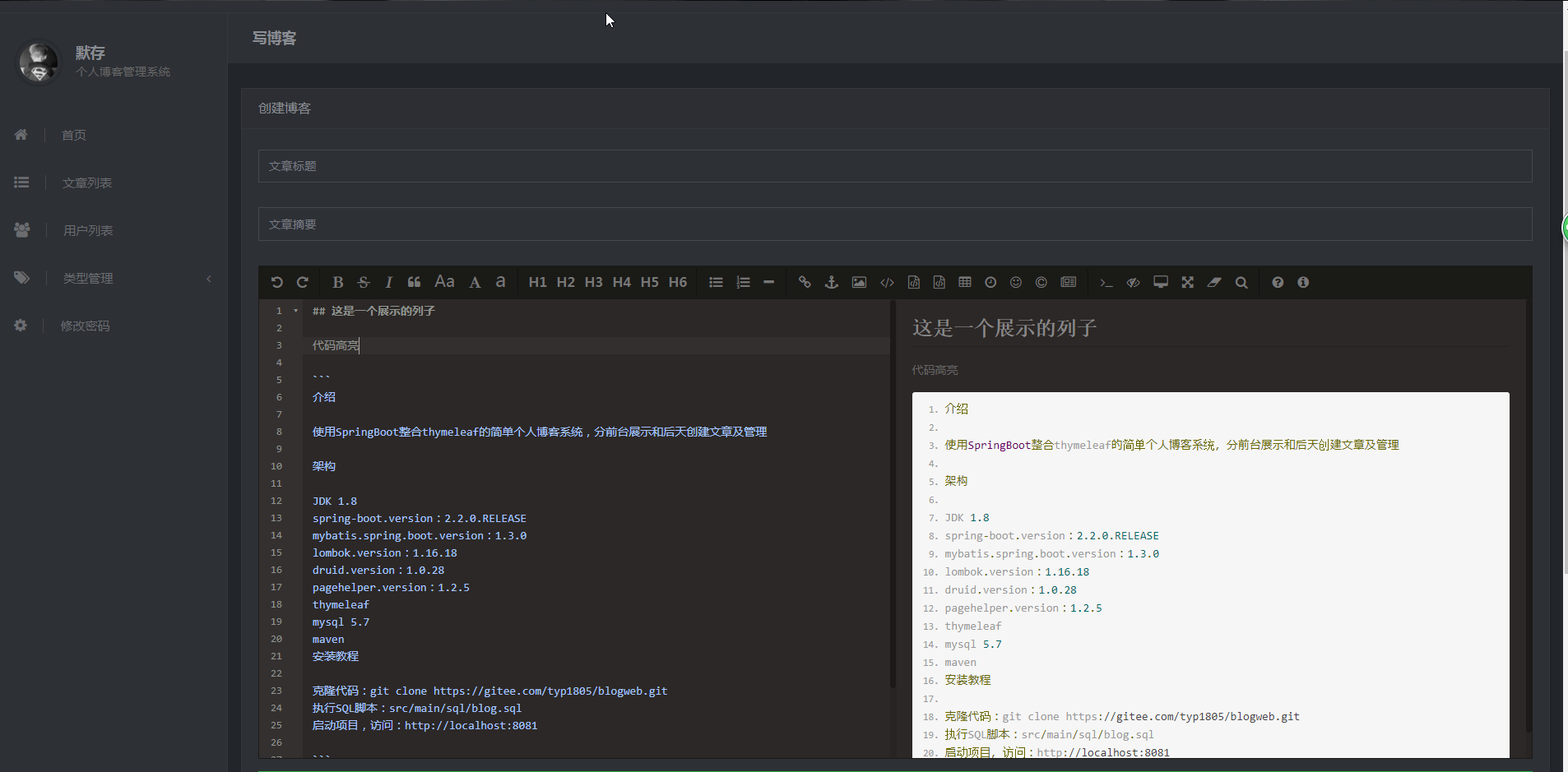The height and width of the screenshot is (772, 1568).
Task: Insert an unordered bullet list
Action: pyautogui.click(x=716, y=282)
